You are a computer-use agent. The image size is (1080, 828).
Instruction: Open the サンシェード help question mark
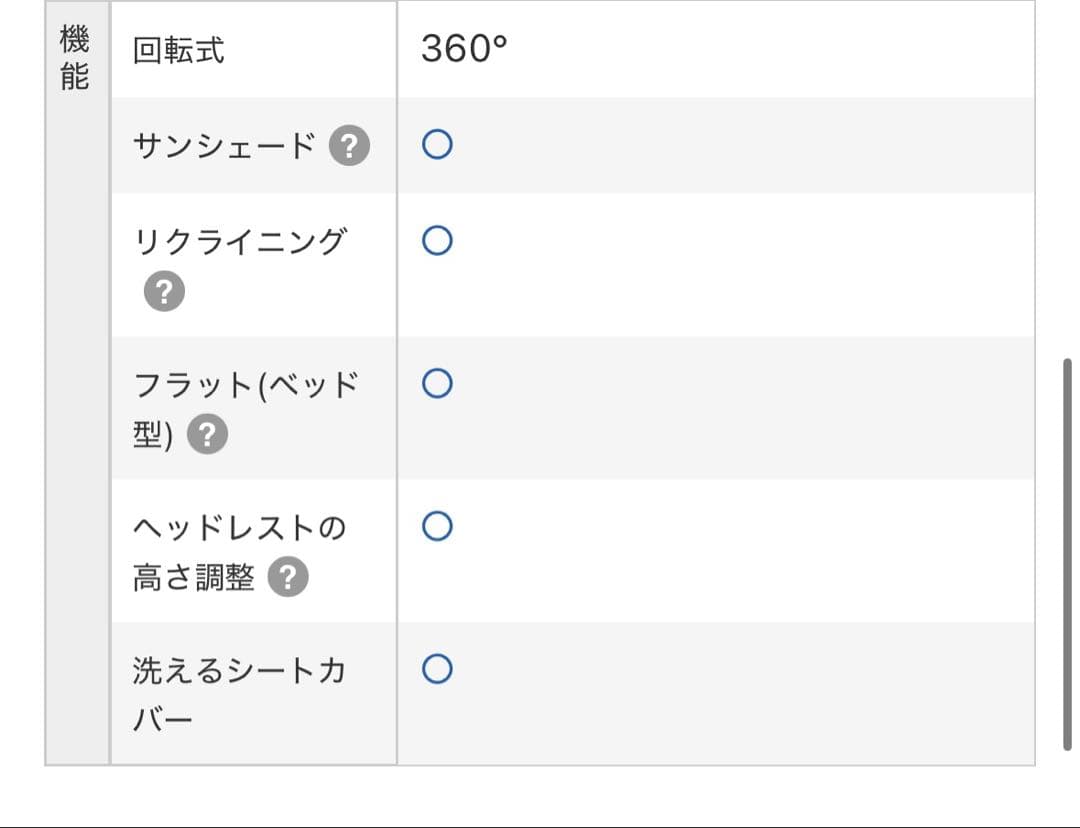[x=349, y=147]
